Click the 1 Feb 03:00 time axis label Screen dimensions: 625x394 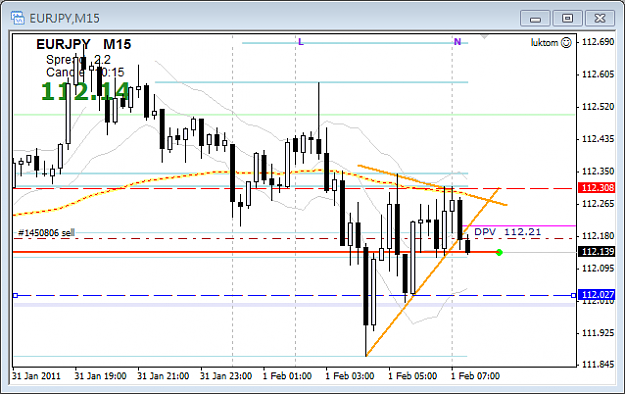point(350,376)
